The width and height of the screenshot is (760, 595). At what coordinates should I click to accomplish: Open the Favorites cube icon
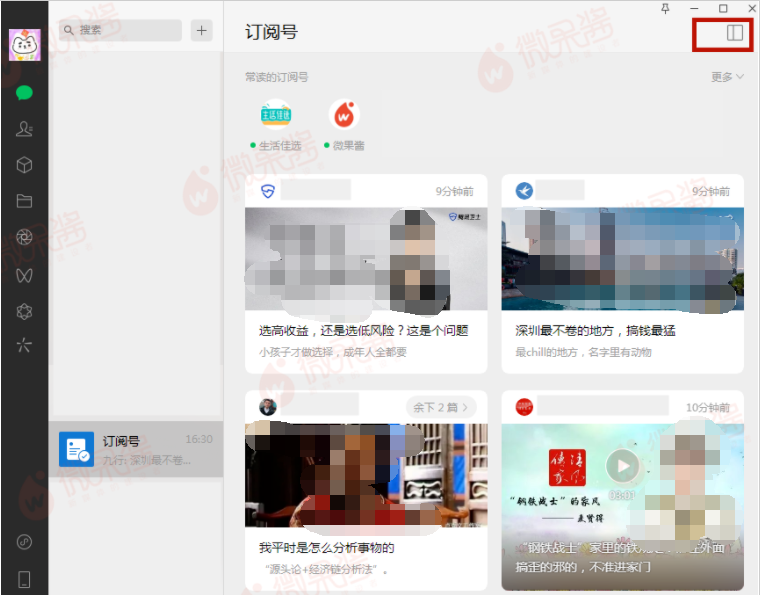24,165
